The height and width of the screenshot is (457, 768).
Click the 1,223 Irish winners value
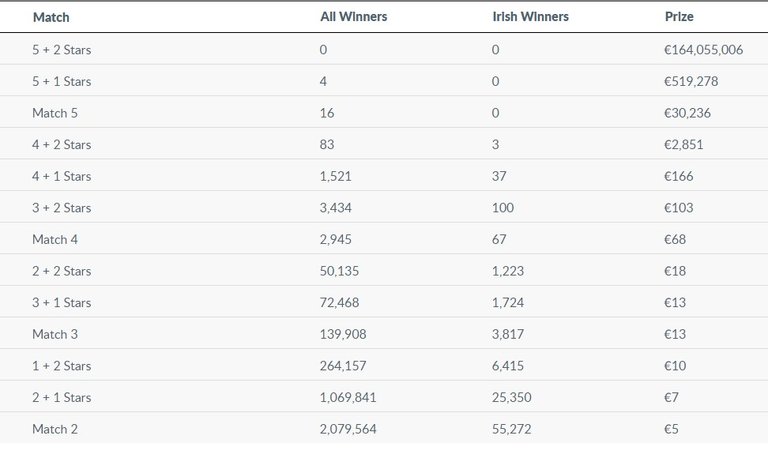tap(508, 271)
